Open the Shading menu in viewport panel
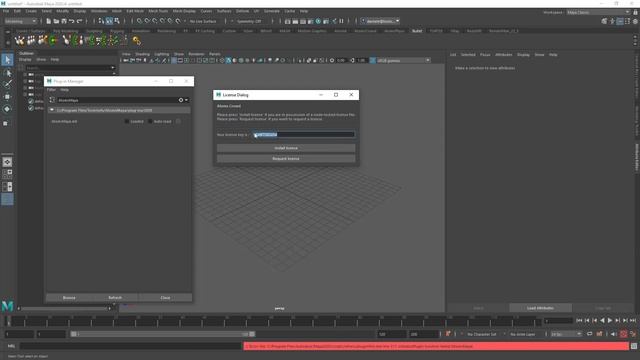The width and height of the screenshot is (640, 360). 142,54
